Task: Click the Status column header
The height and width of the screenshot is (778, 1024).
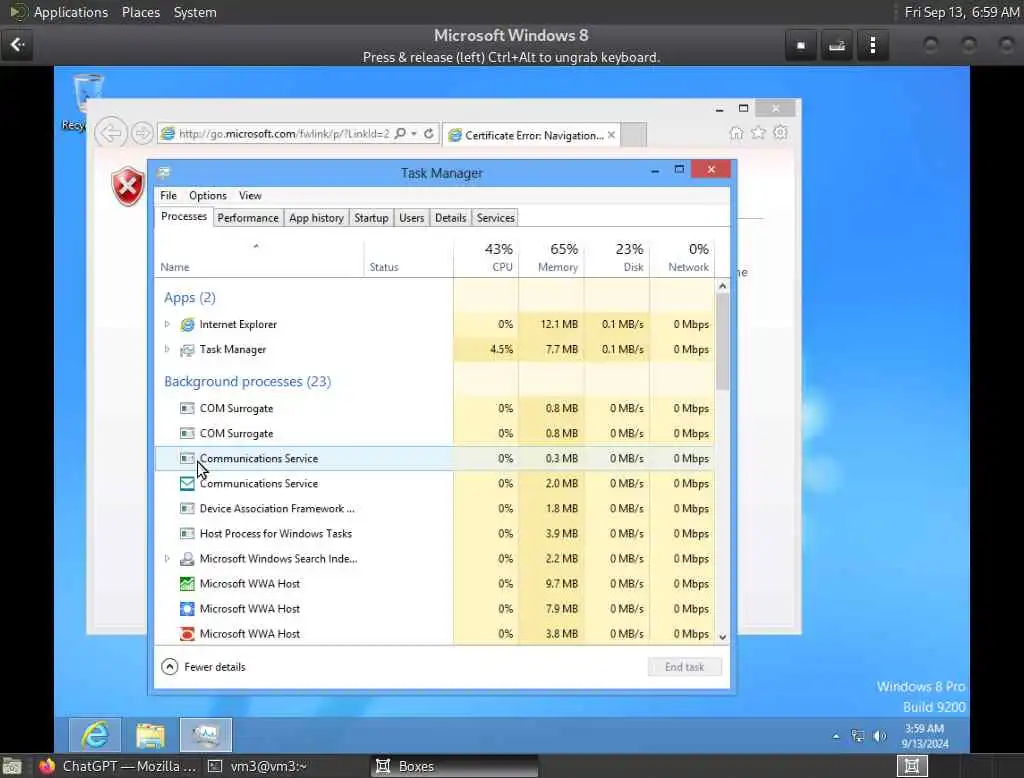Action: (x=409, y=257)
